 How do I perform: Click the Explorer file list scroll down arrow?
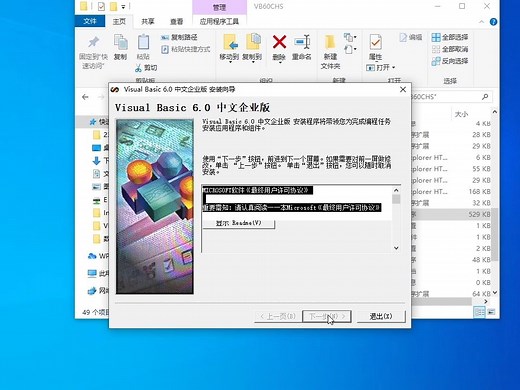tap(495, 293)
